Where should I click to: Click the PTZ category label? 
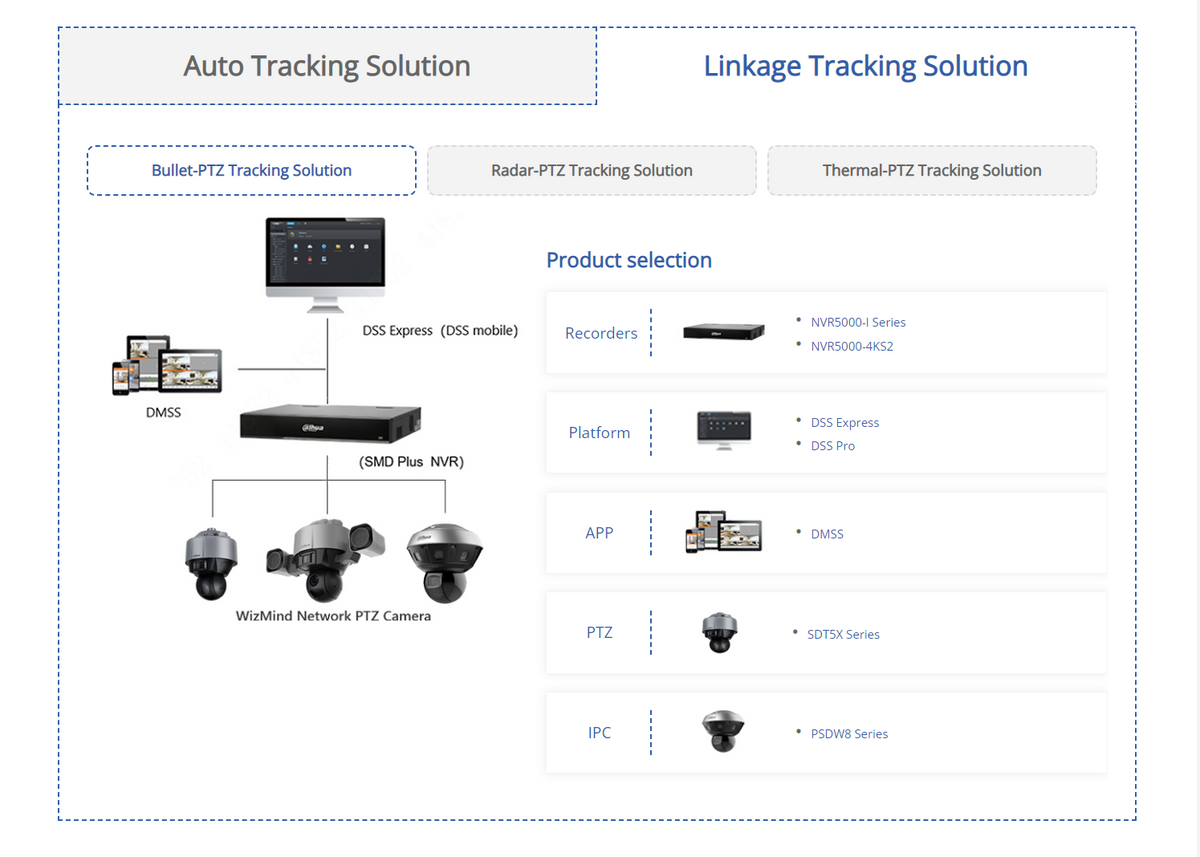(x=599, y=633)
